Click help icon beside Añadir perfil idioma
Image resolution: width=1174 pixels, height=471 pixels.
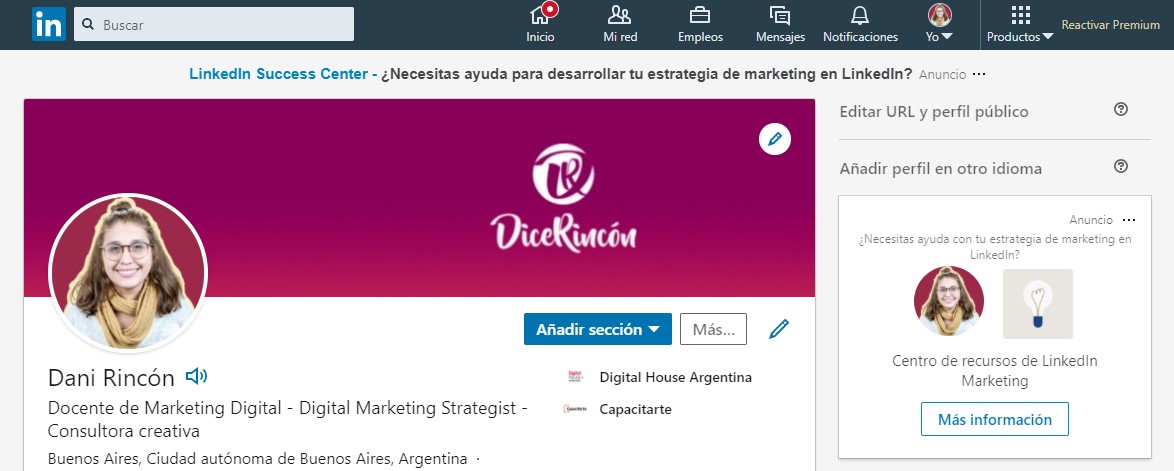click(x=1120, y=166)
